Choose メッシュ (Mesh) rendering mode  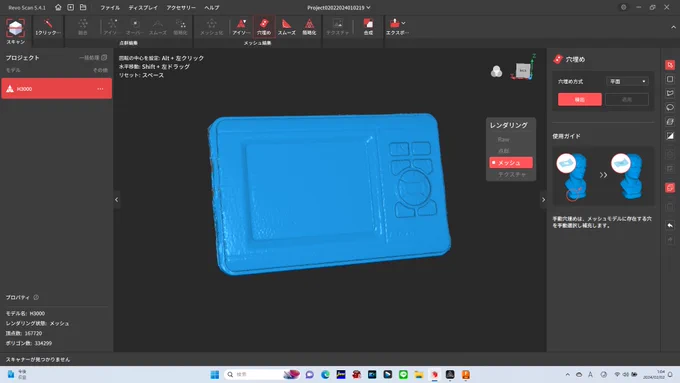pyautogui.click(x=511, y=163)
